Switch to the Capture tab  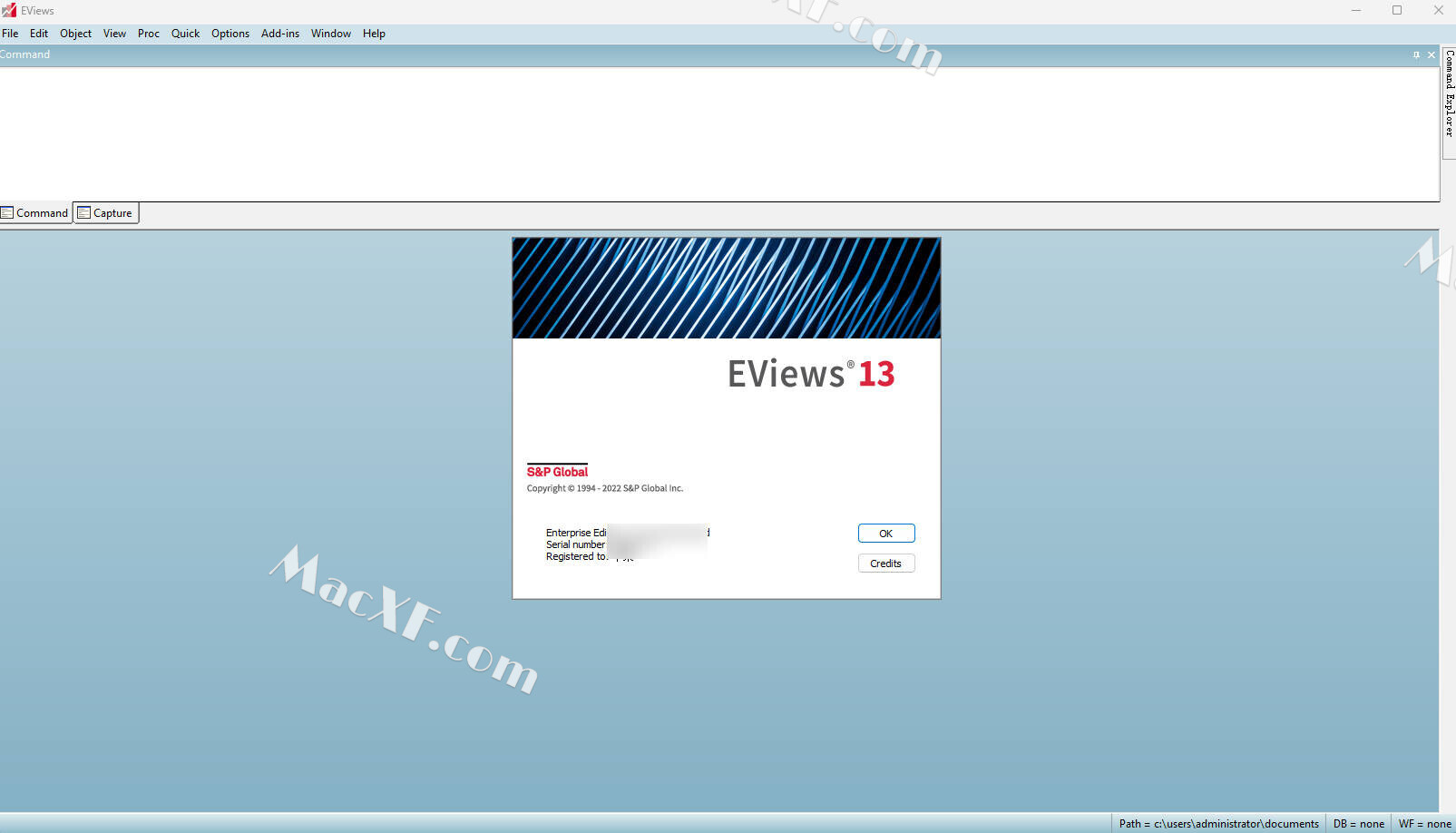click(106, 213)
